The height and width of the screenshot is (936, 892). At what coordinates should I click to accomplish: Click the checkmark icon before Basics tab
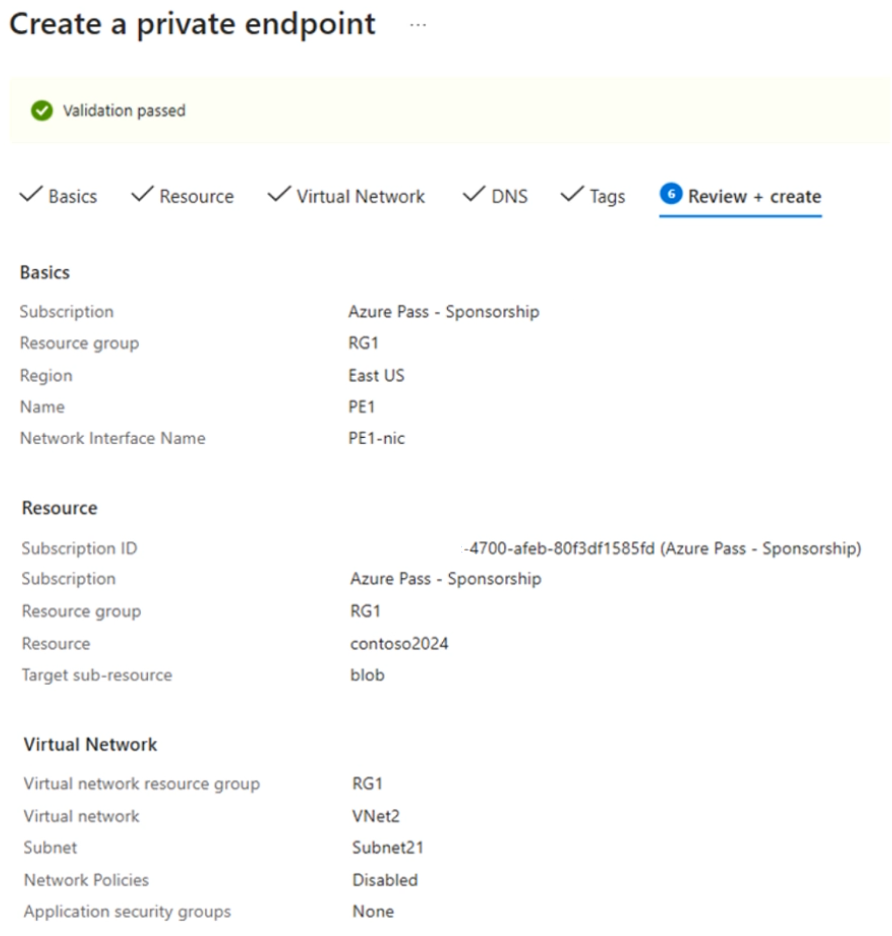point(31,195)
